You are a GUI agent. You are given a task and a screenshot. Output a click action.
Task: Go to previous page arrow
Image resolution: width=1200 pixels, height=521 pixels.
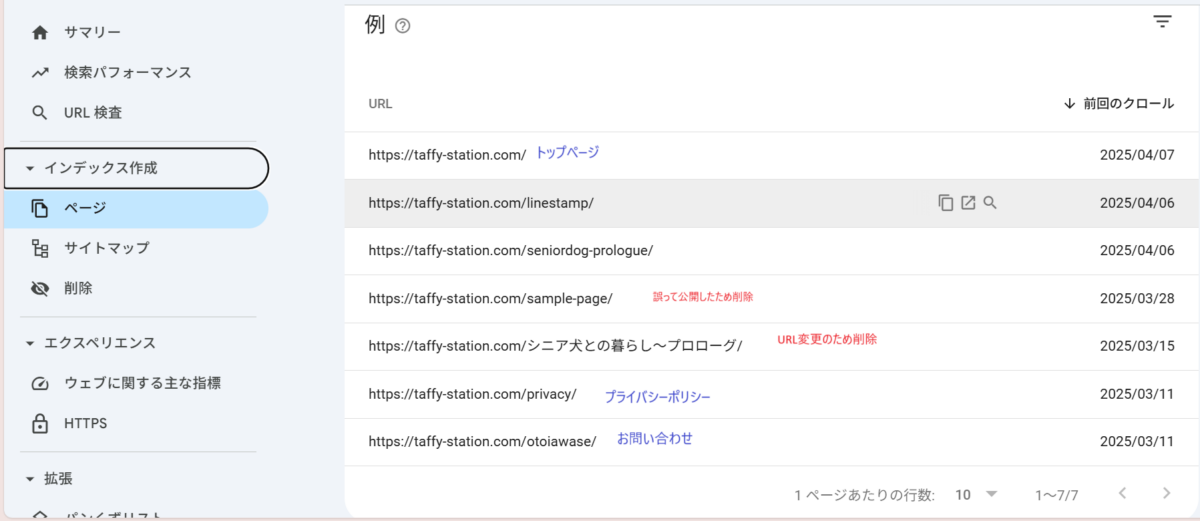click(x=1122, y=494)
